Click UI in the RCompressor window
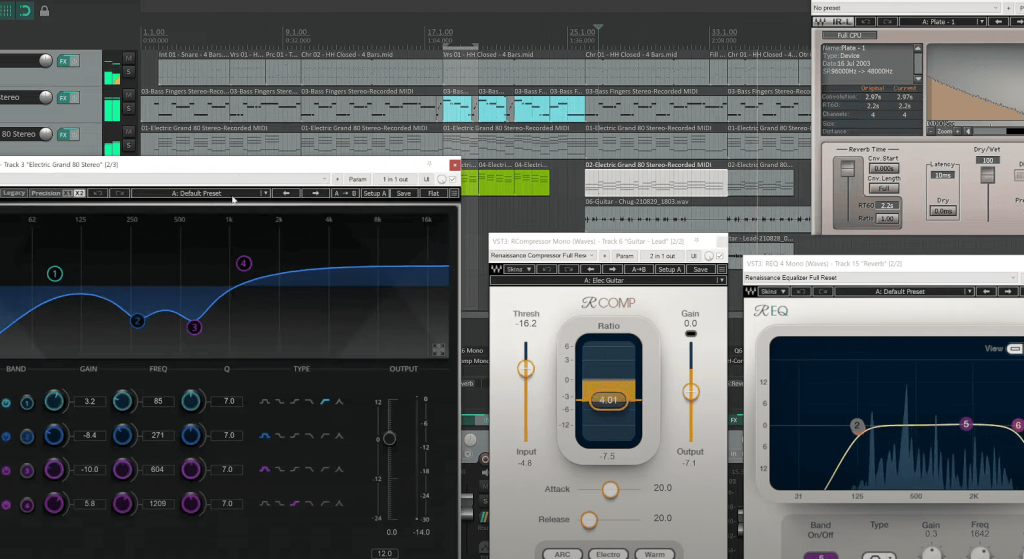Screen dimensions: 1024x559 [694, 256]
